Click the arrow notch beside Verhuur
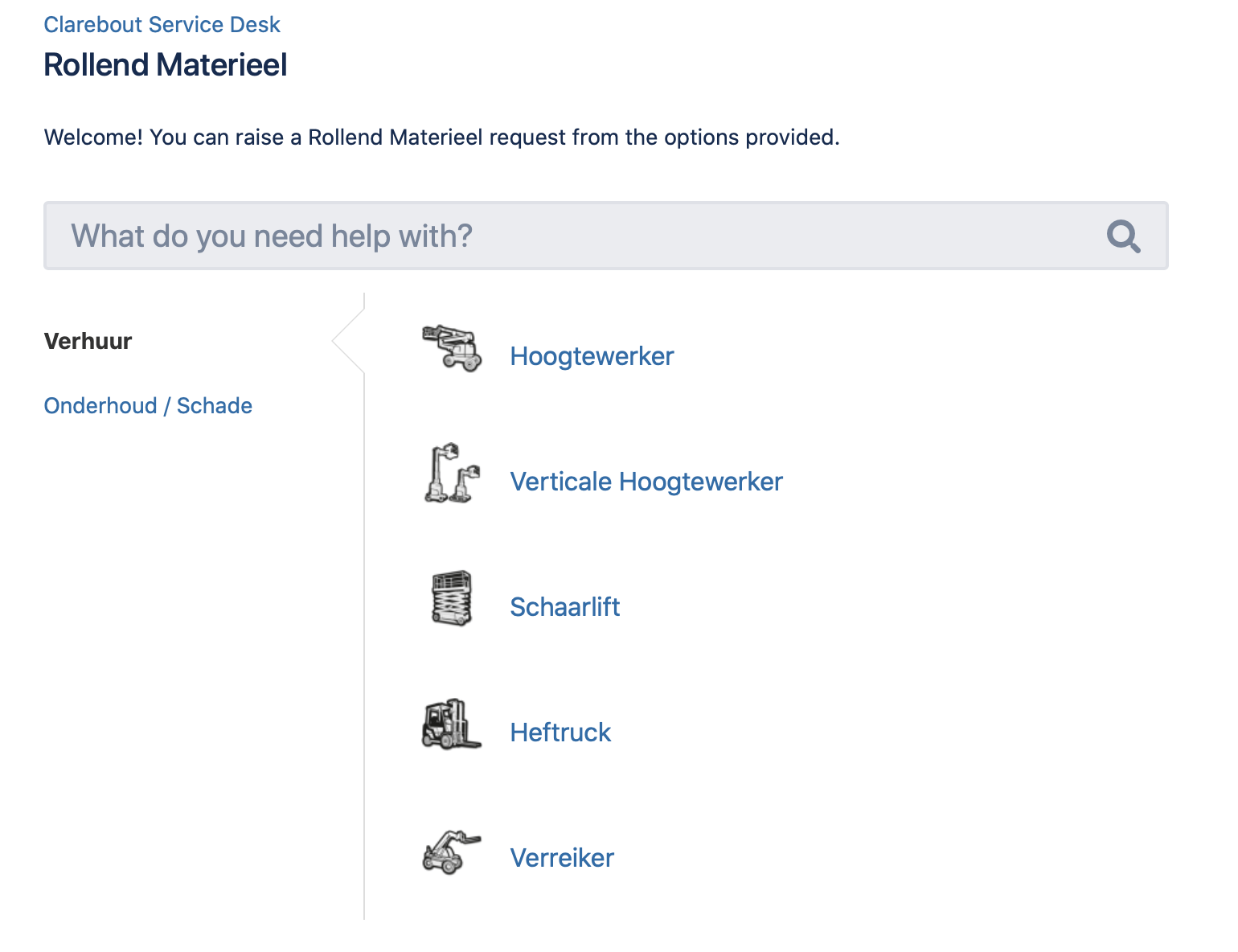The image size is (1238, 952). 348,341
